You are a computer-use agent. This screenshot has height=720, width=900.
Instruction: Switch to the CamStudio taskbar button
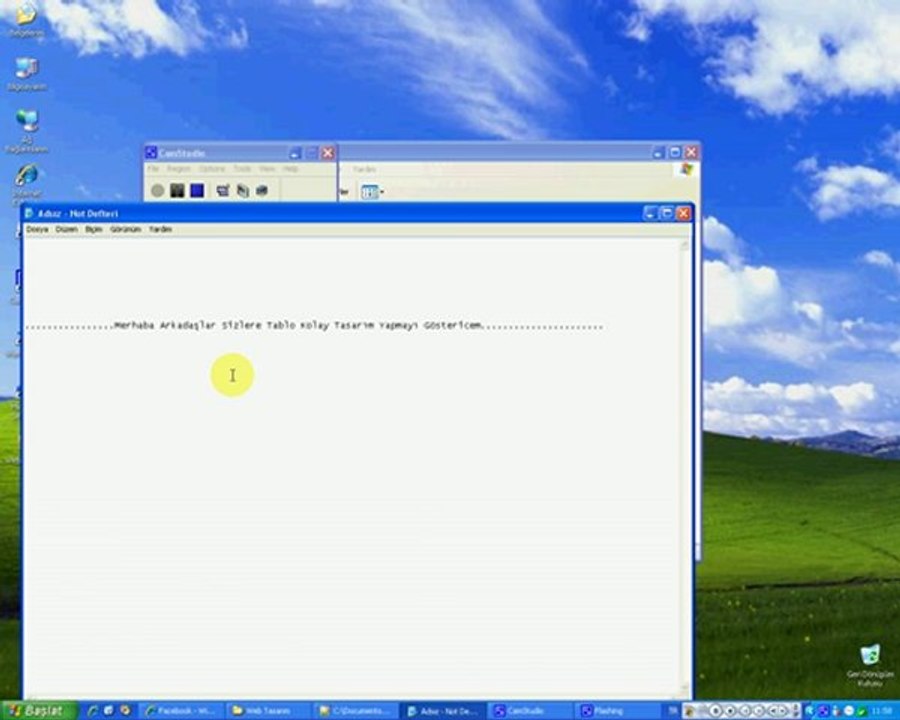pyautogui.click(x=530, y=711)
